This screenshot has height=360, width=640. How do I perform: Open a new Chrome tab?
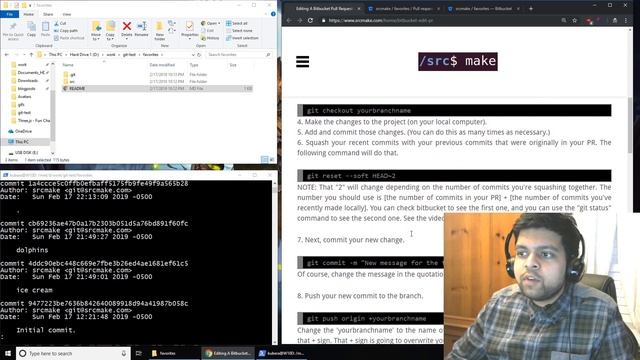click(531, 8)
